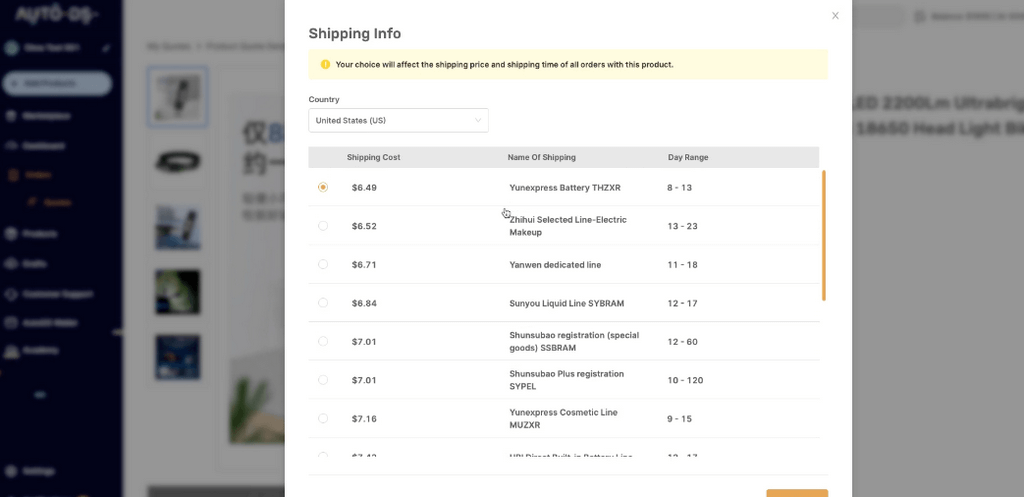Viewport: 1024px width, 497px height.
Task: Click the shipping list orange scrollbar
Action: tap(824, 235)
